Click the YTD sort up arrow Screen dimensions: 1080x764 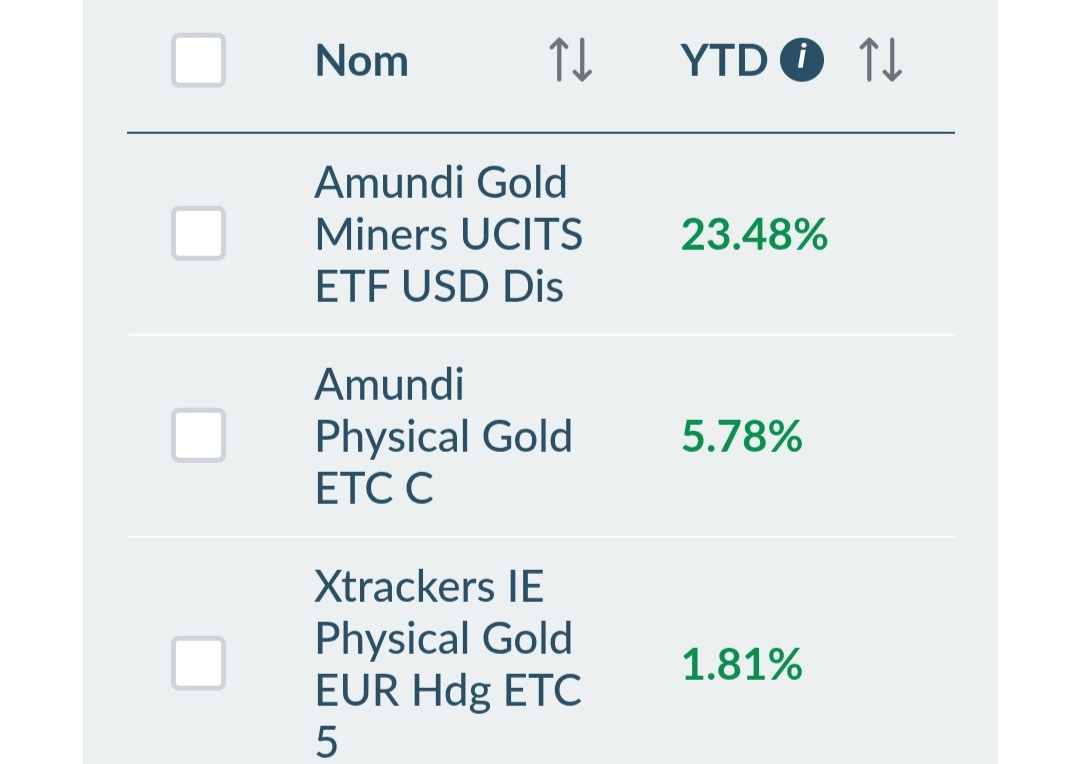click(x=869, y=61)
